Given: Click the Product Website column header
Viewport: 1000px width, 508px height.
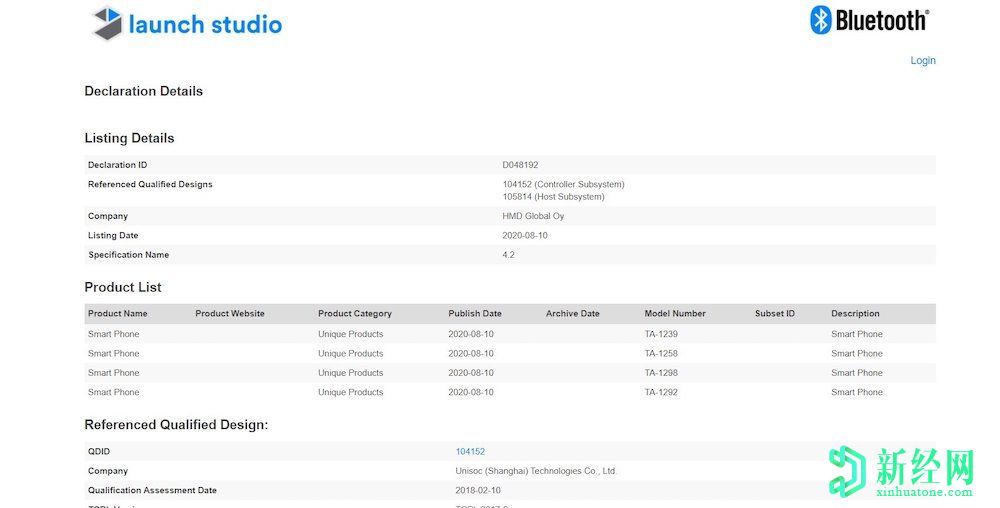Looking at the screenshot, I should tap(230, 314).
